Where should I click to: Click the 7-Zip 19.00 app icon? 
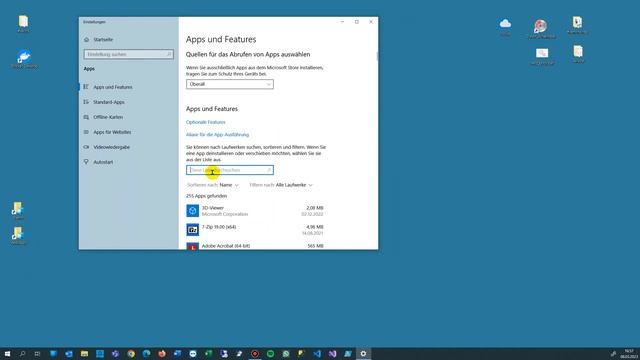[193, 230]
